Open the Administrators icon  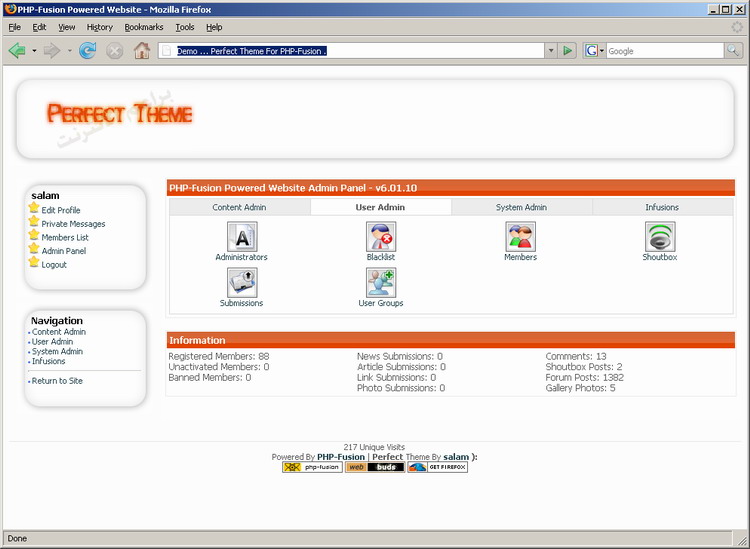pos(242,236)
